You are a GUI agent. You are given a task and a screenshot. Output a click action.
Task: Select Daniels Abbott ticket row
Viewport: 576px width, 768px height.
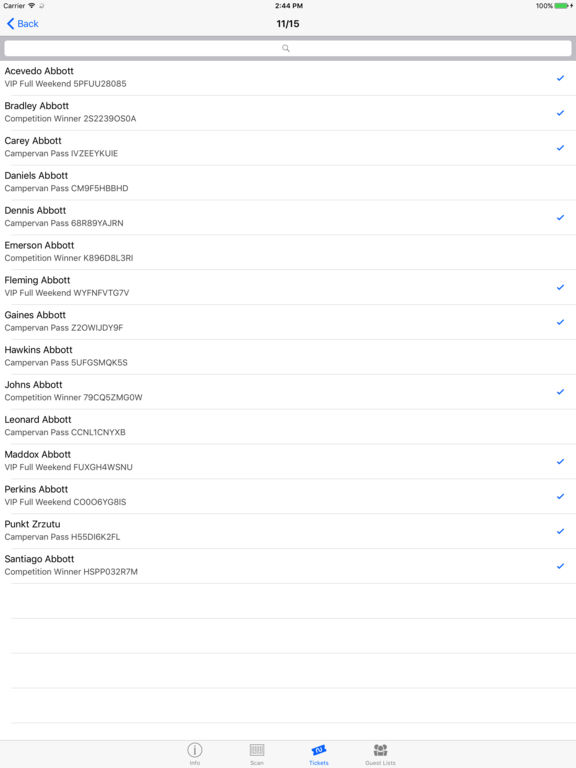pyautogui.click(x=288, y=182)
